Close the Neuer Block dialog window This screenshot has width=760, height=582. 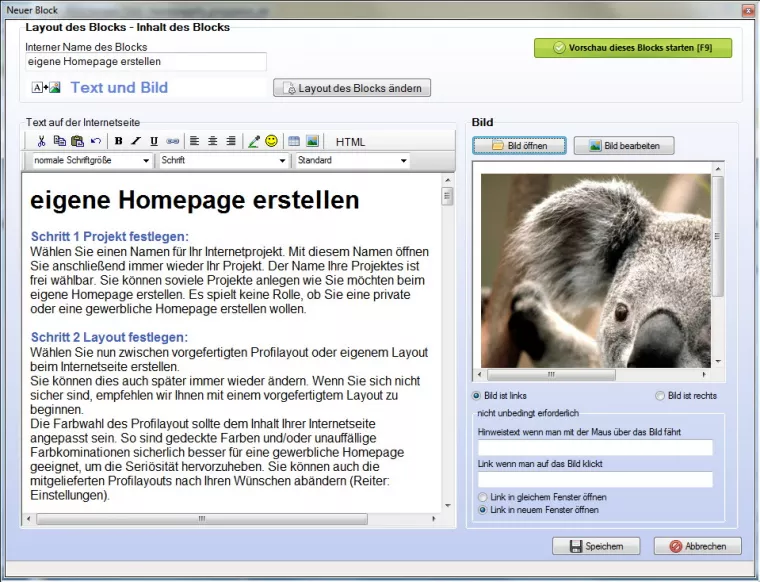(748, 10)
